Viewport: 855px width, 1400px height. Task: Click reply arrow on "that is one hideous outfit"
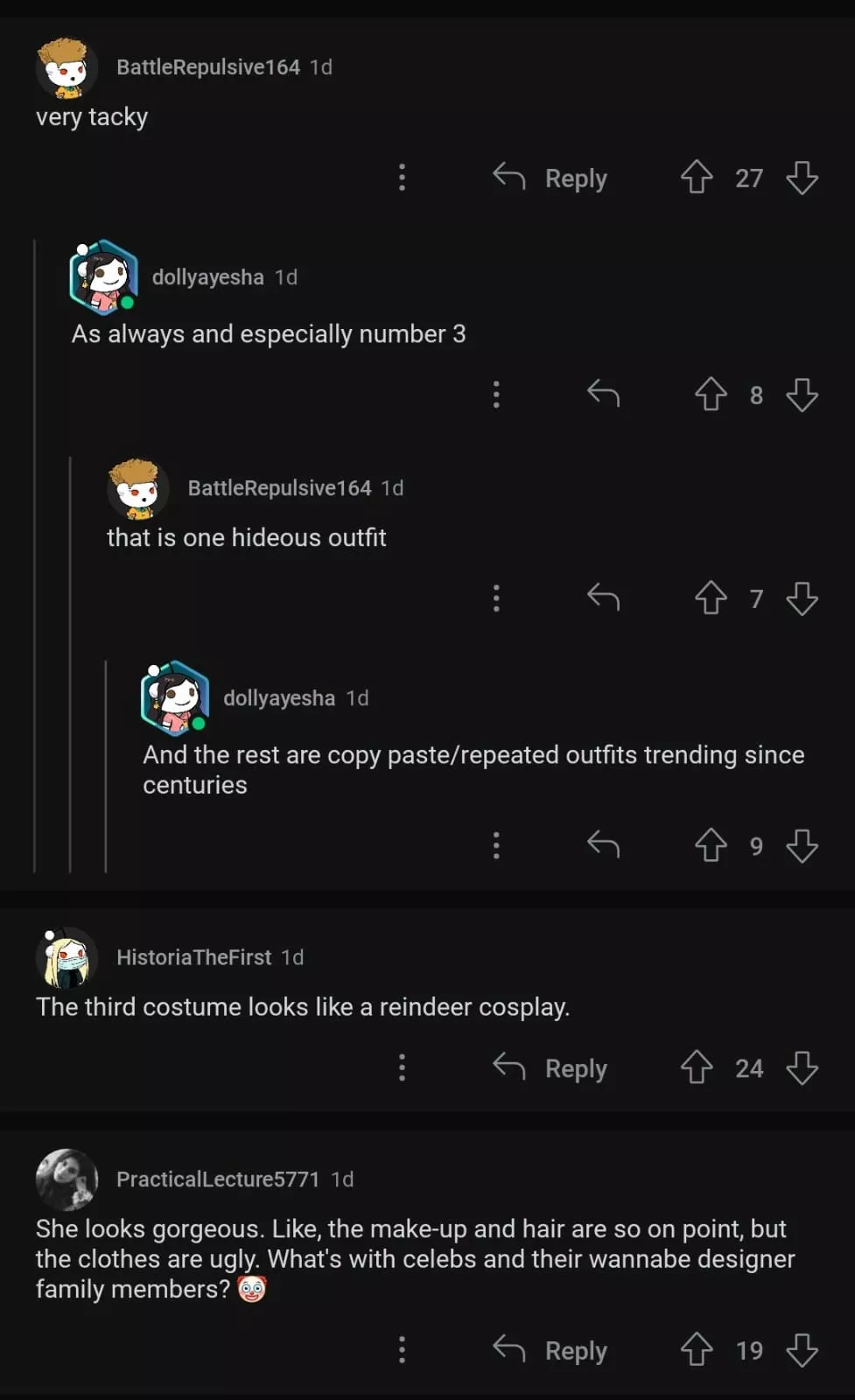pyautogui.click(x=603, y=598)
